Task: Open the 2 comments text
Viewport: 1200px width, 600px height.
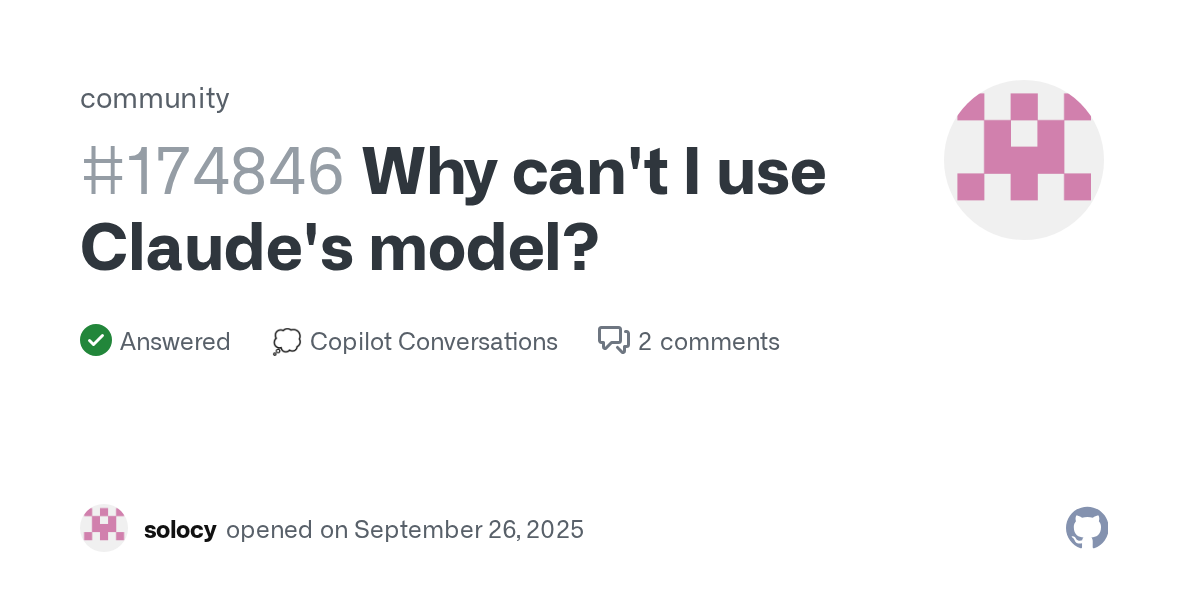Action: 709,342
